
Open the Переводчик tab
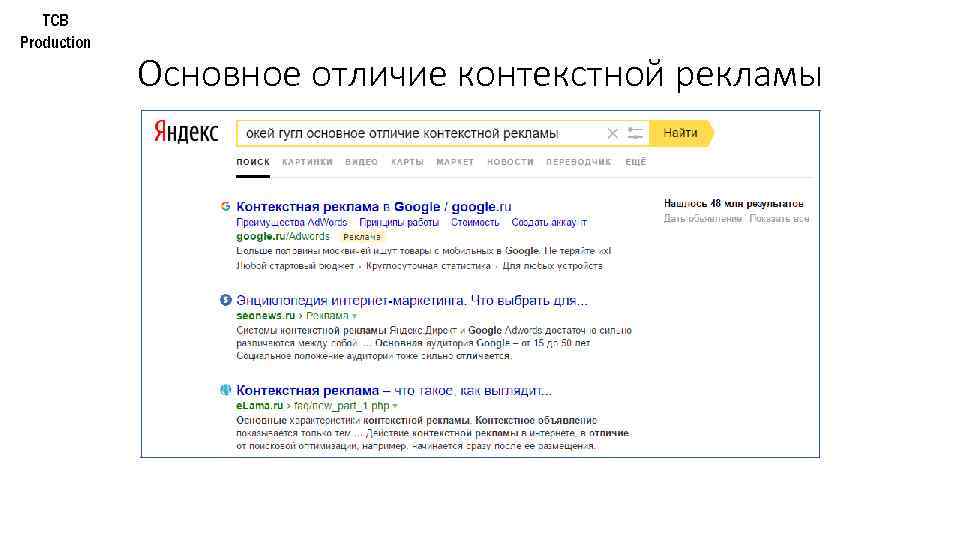pyautogui.click(x=579, y=162)
